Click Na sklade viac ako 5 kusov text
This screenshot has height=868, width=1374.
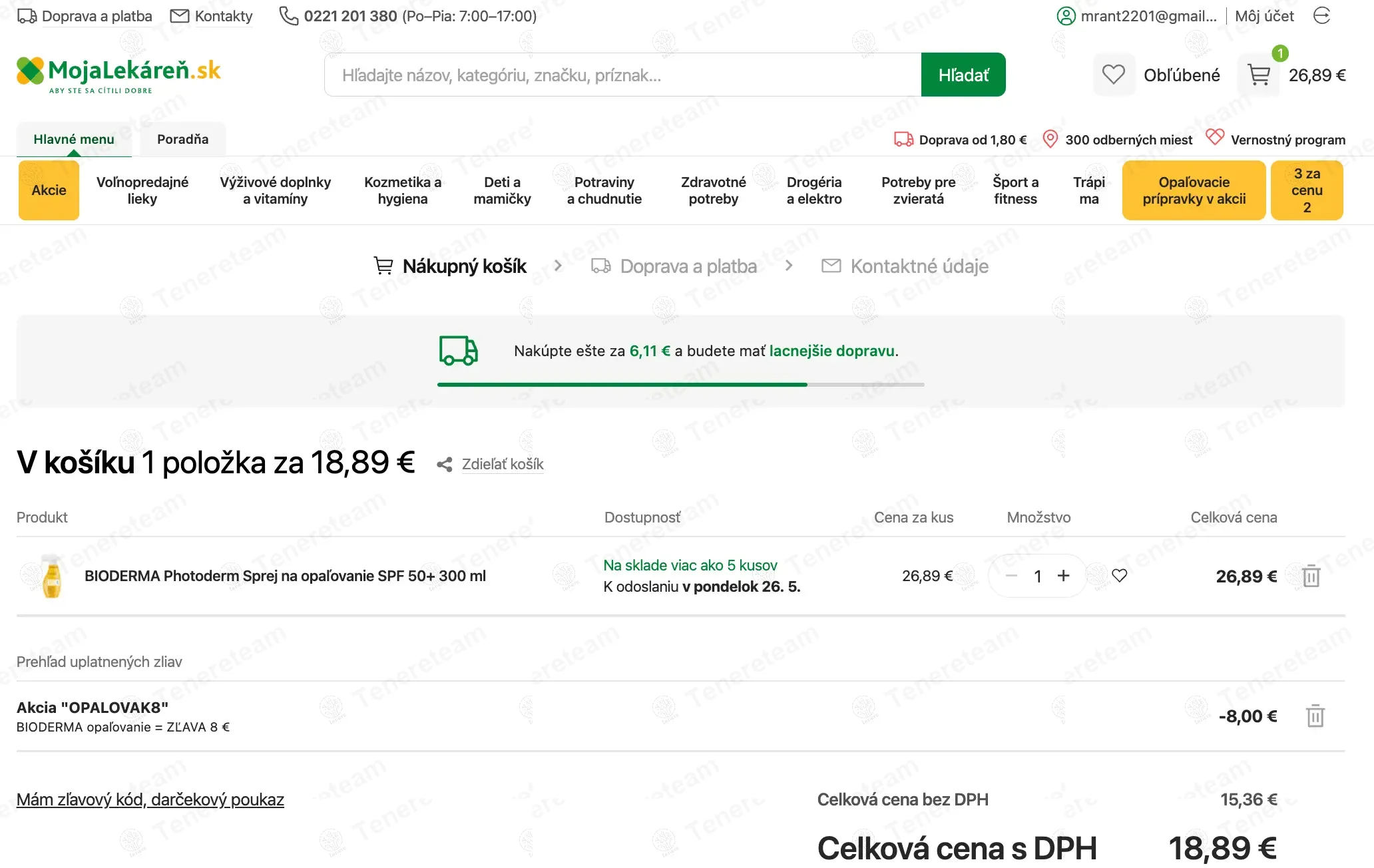(x=690, y=565)
